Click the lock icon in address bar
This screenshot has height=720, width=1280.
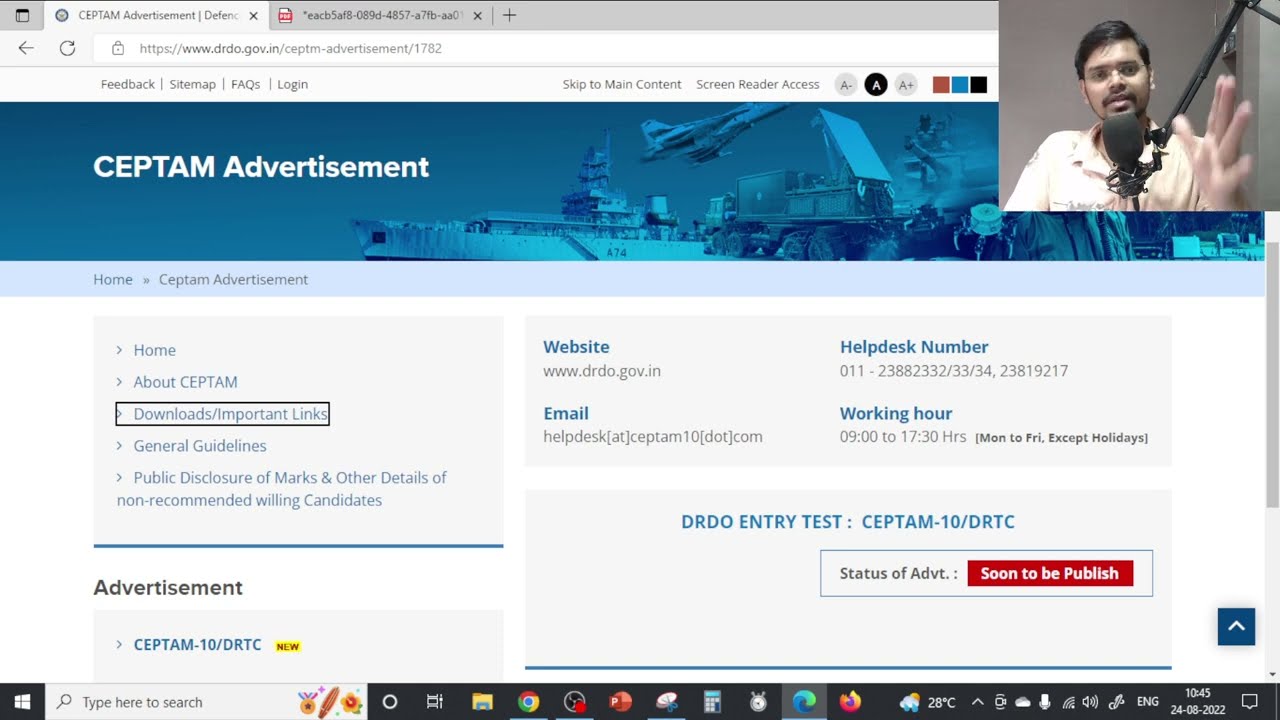coord(118,48)
